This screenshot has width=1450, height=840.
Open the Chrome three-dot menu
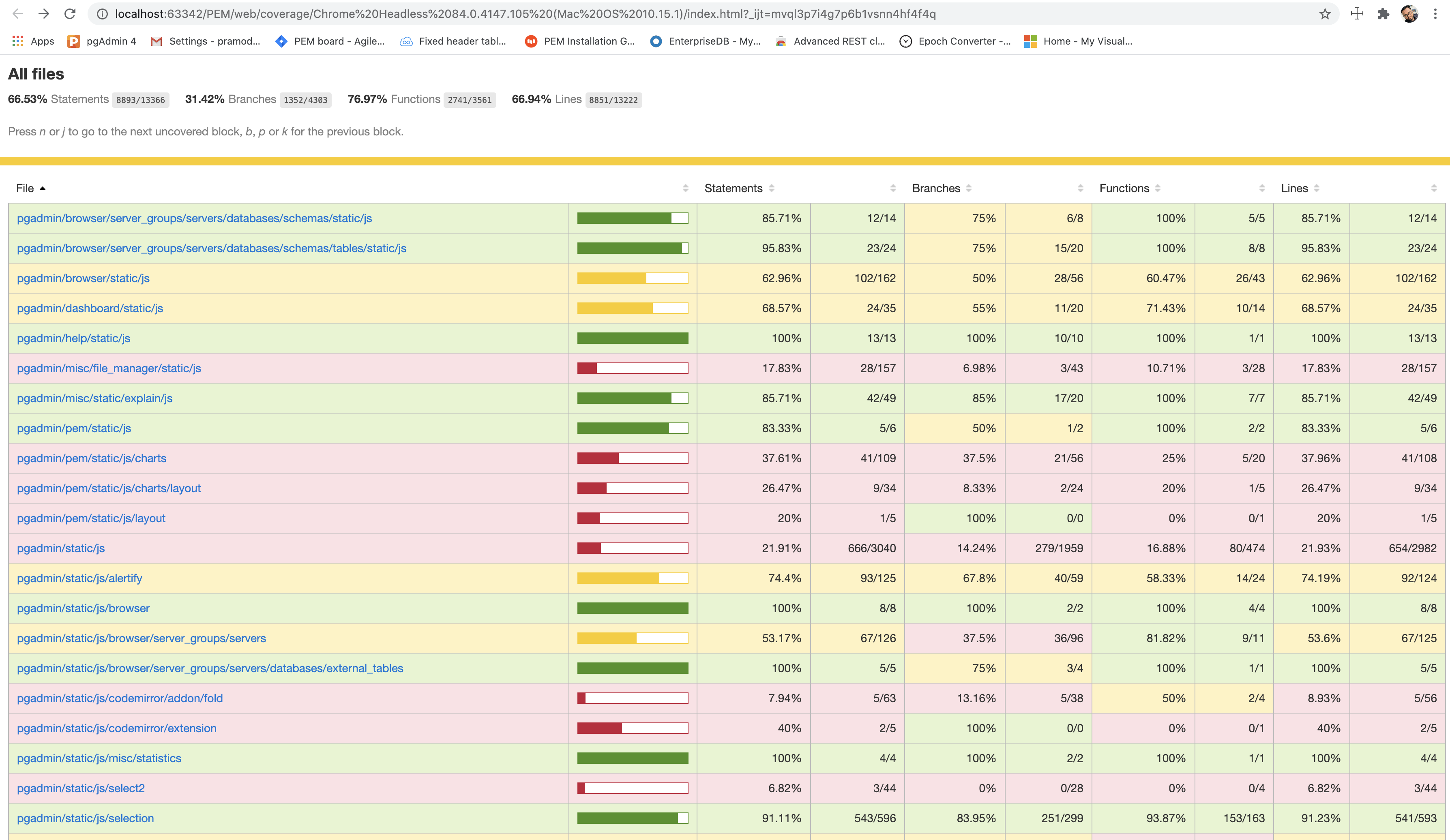pyautogui.click(x=1436, y=14)
